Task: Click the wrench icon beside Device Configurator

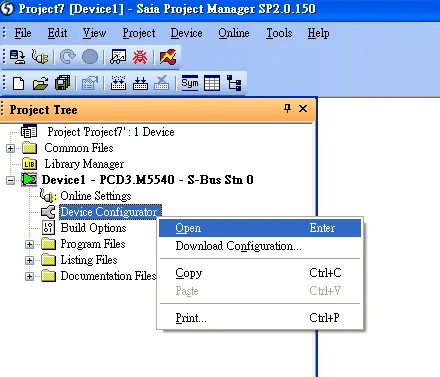Action: click(48, 212)
